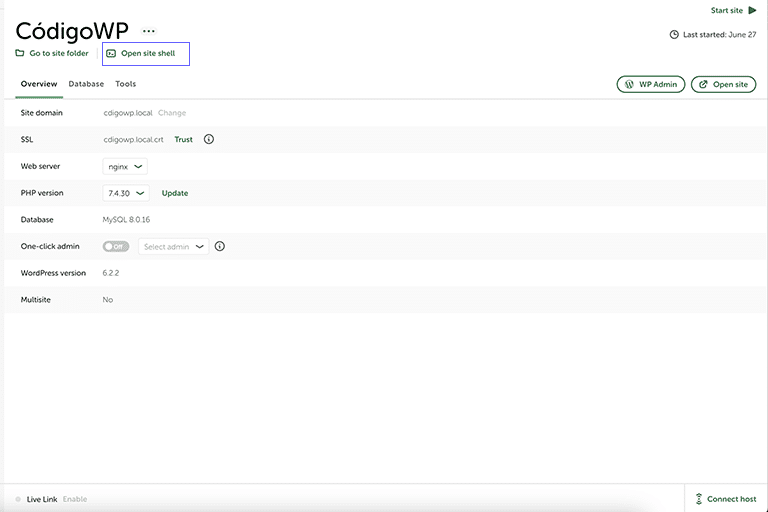Show One-click admin info icon

click(220, 246)
